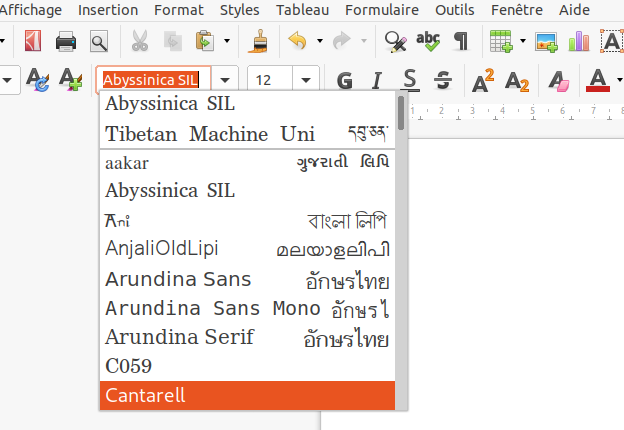Insert a table using grid icon
Screen dimensions: 624x430
pyautogui.click(x=501, y=41)
